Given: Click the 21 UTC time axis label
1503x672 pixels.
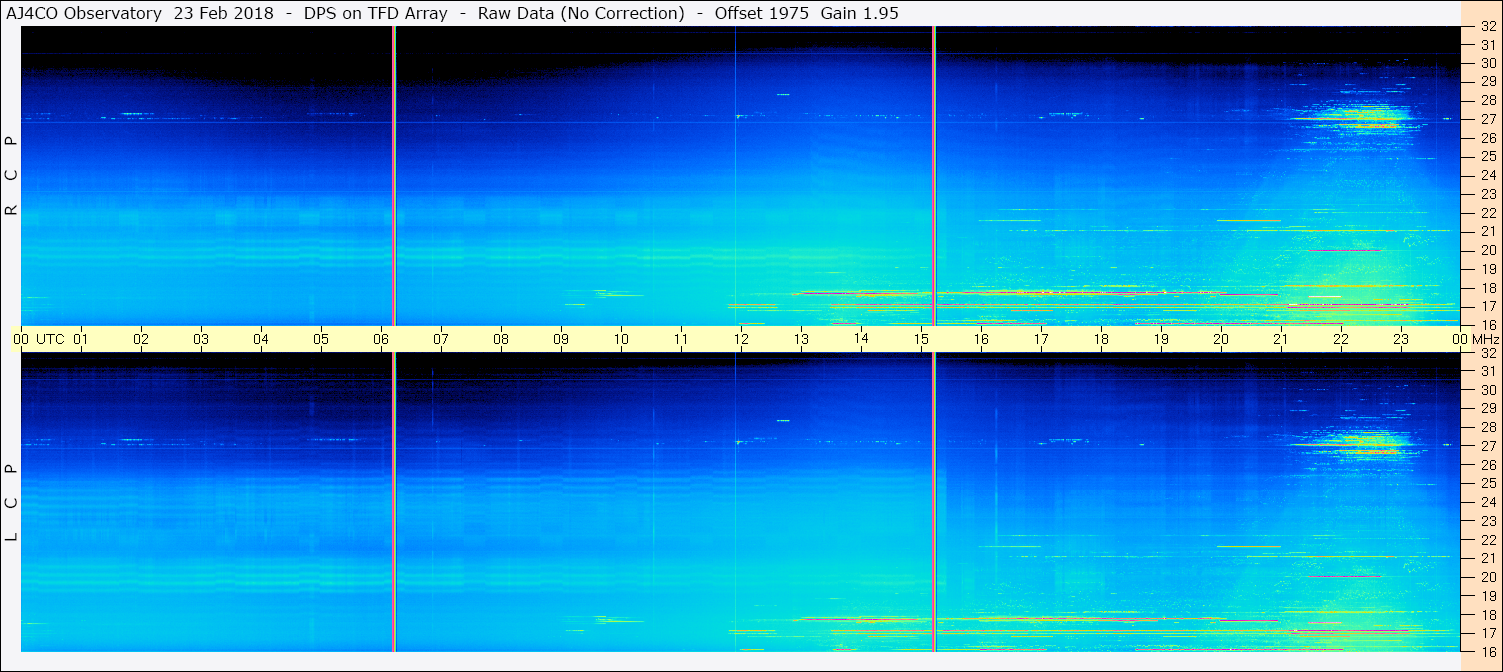Looking at the screenshot, I should tap(1281, 339).
